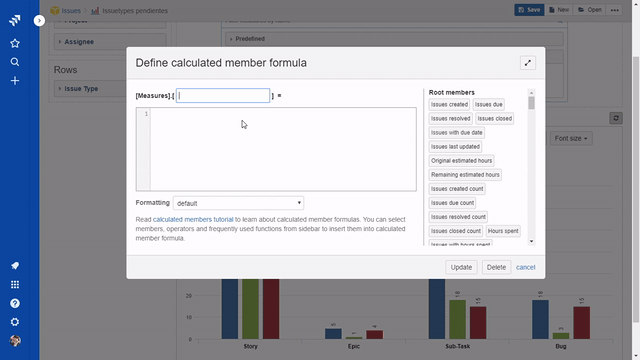The width and height of the screenshot is (640, 360).
Task: Insert Issues closed count member
Action: [x=456, y=231]
